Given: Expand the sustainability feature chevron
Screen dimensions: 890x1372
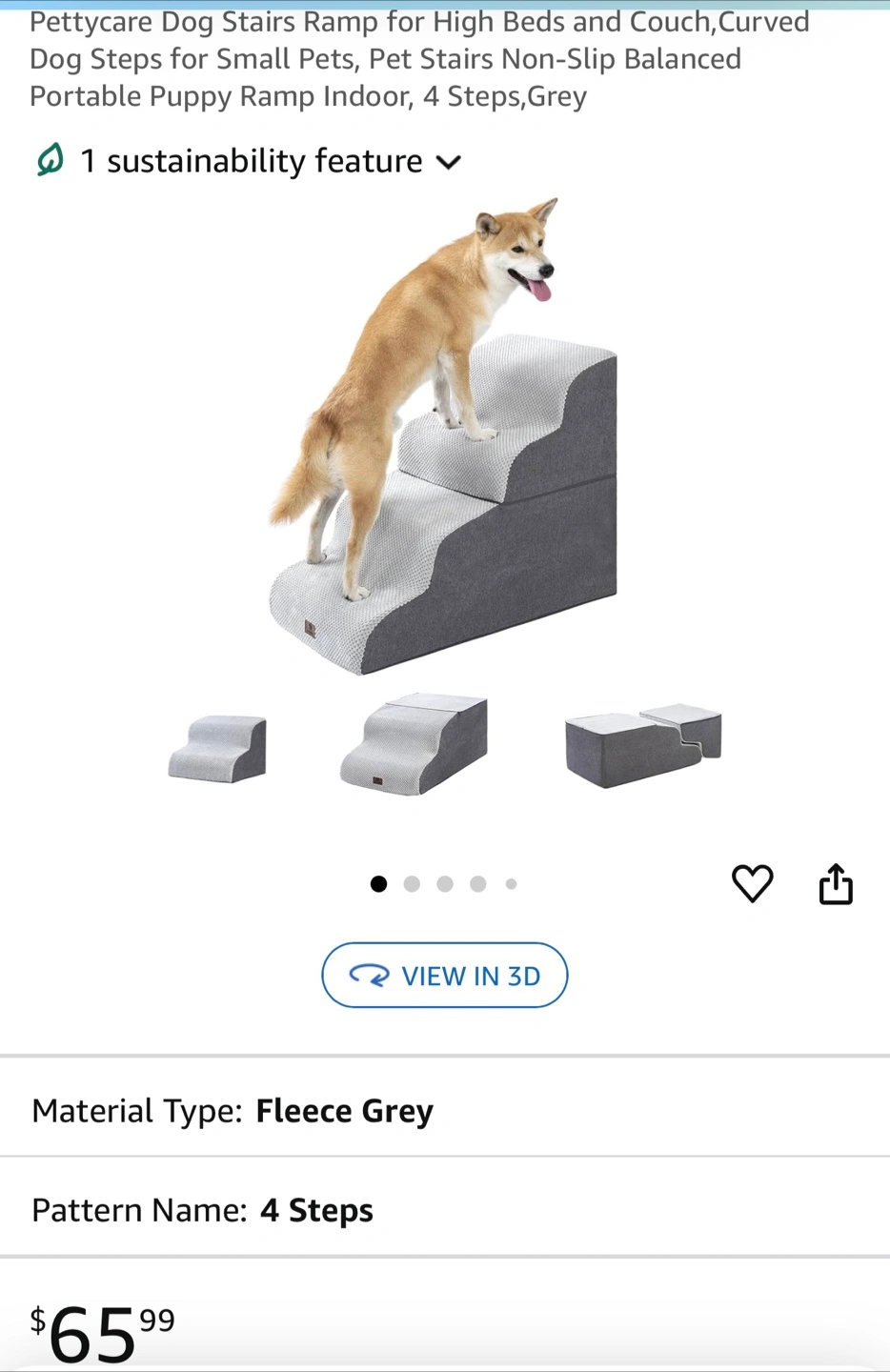Looking at the screenshot, I should [x=448, y=162].
